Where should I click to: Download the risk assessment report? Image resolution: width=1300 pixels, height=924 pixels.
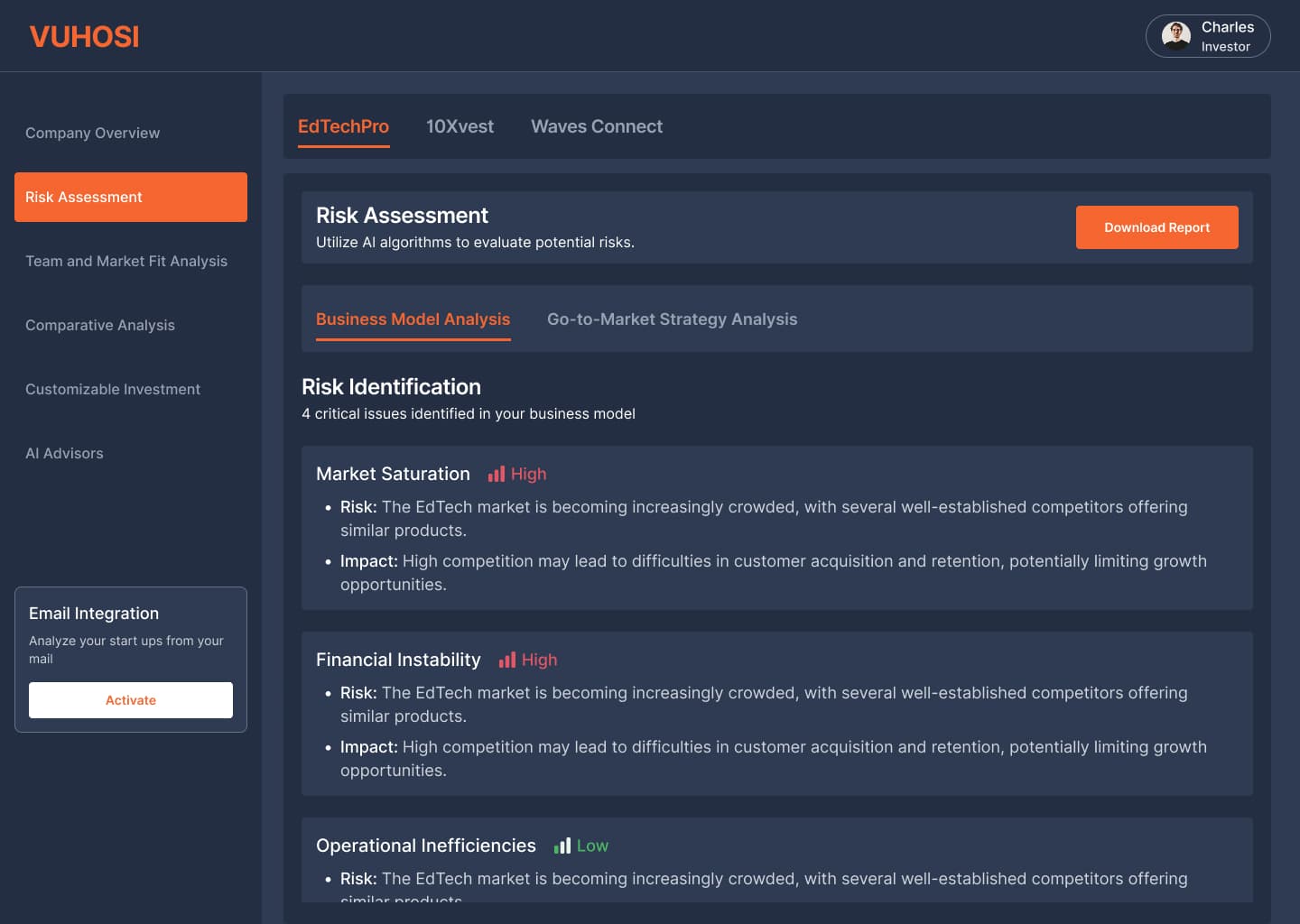[x=1156, y=227]
